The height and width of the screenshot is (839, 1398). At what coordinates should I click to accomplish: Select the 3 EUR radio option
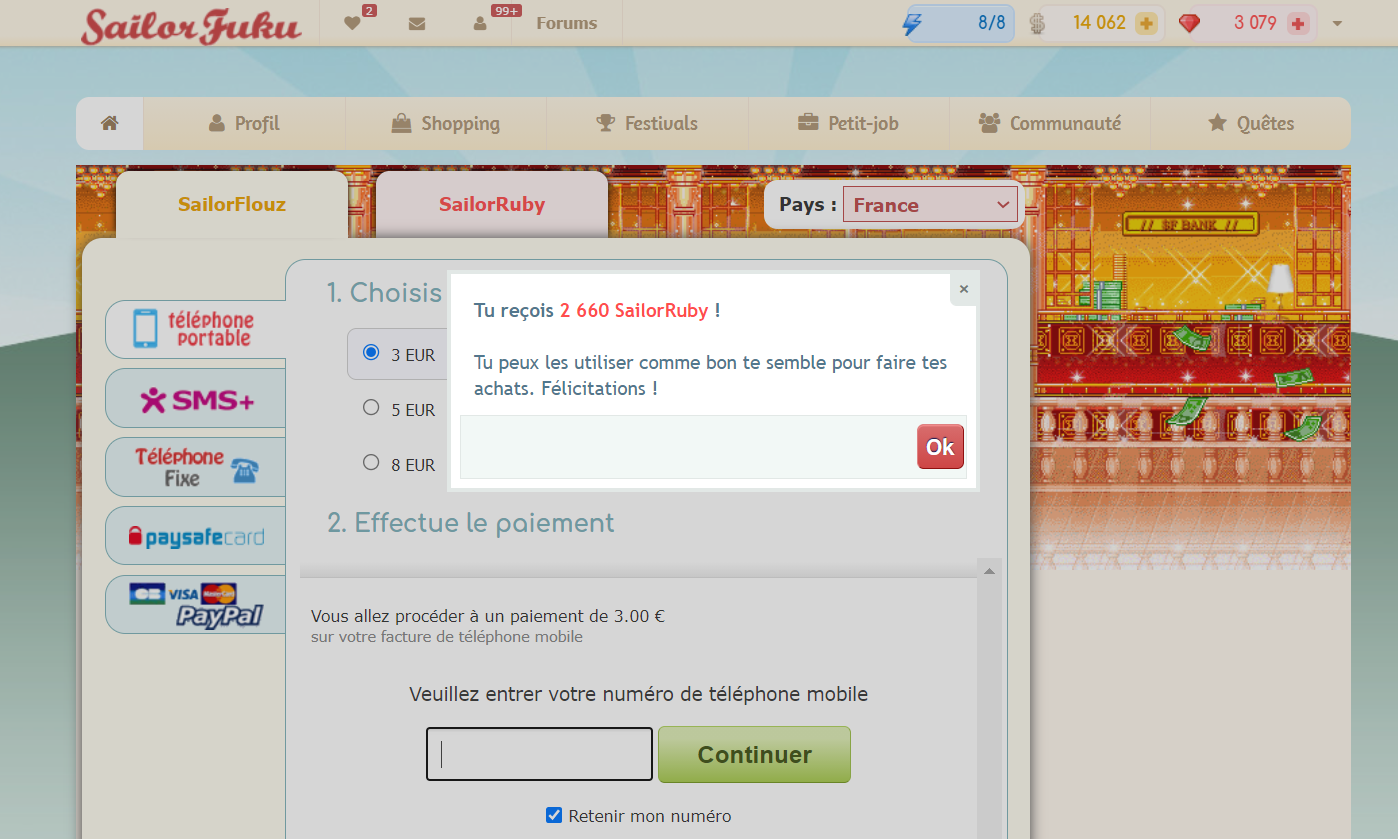(371, 353)
